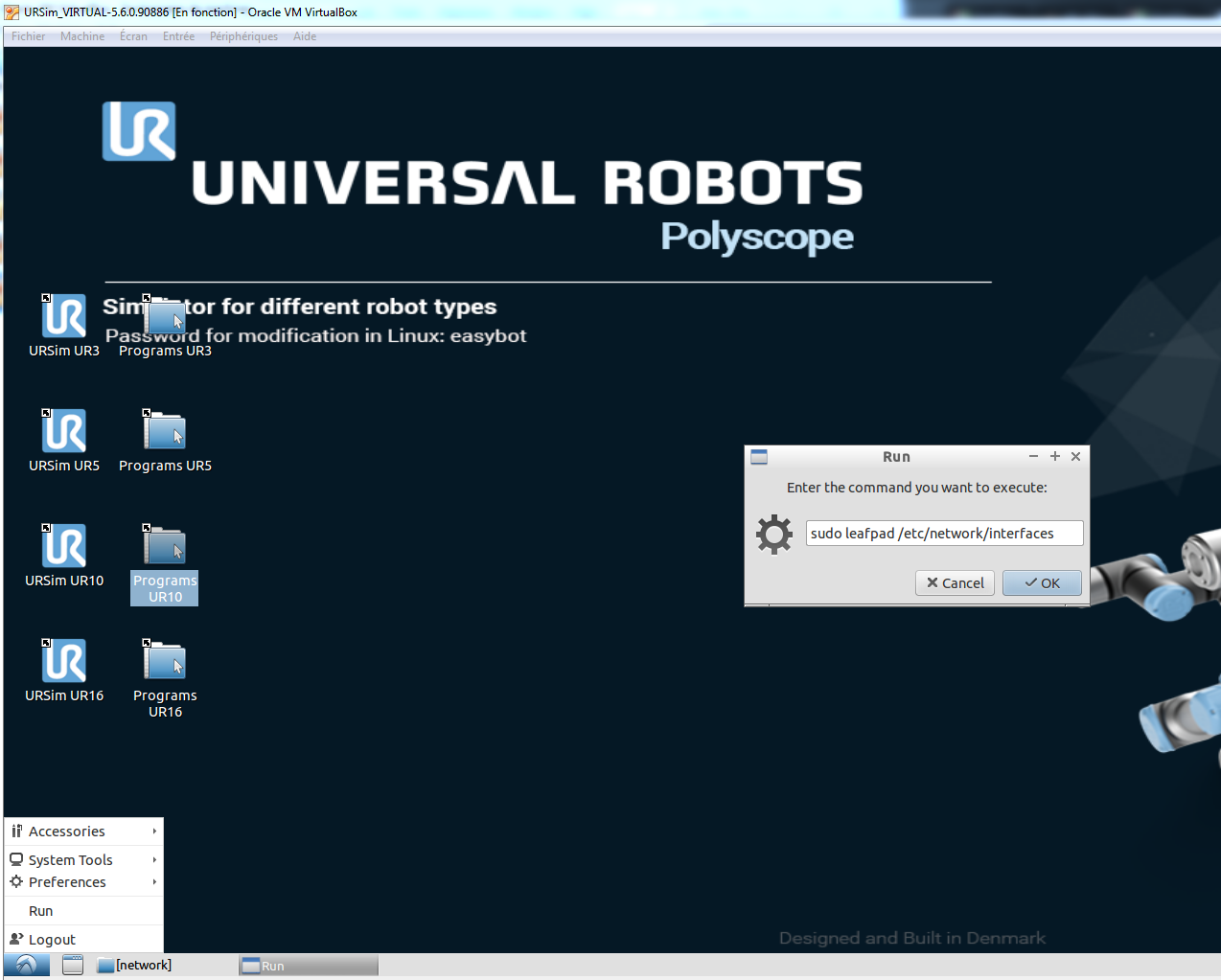Viewport: 1221px width, 980px height.
Task: Launch the URSim UR16 simulator
Action: pos(63,661)
